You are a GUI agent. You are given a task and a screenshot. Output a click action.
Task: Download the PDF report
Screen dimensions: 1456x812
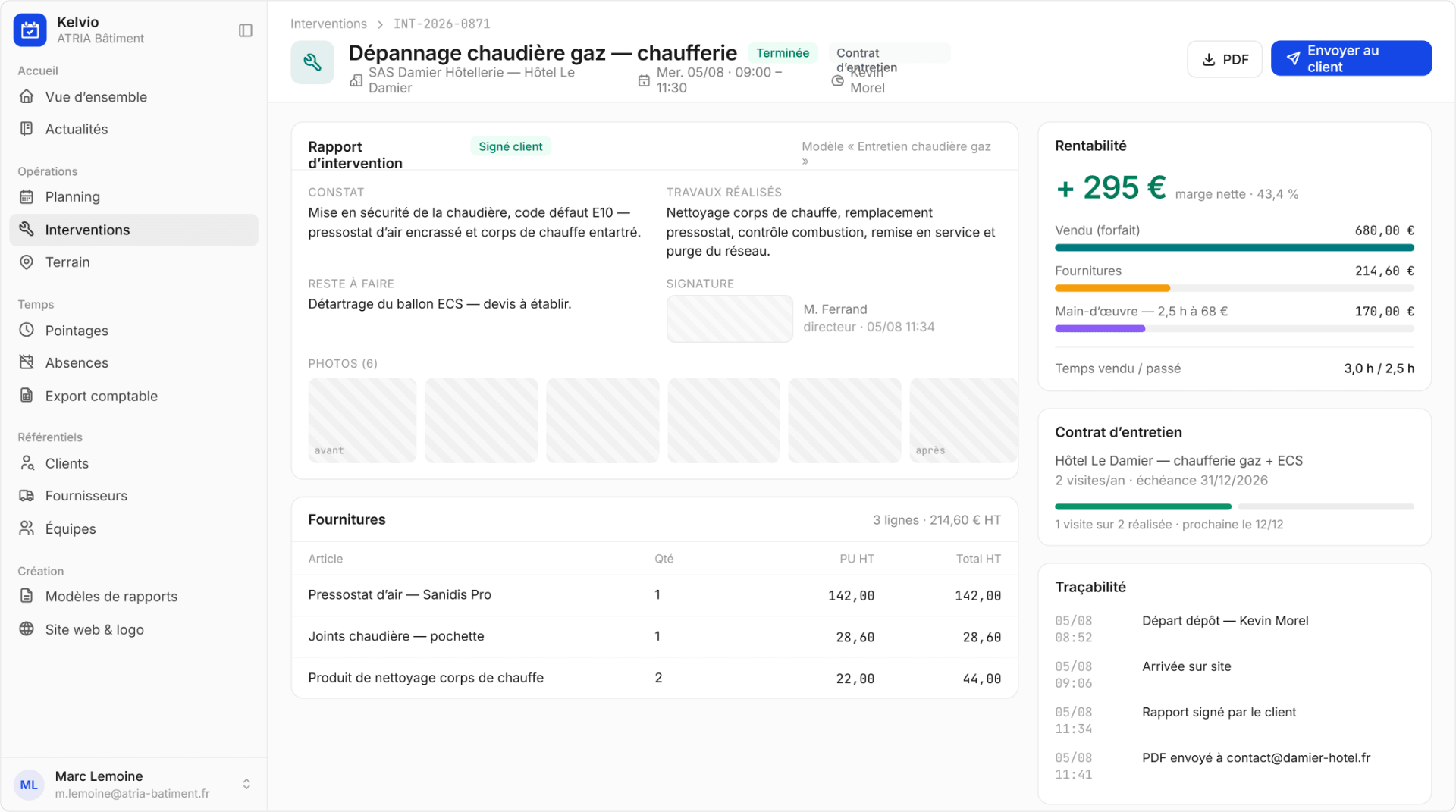point(1225,59)
